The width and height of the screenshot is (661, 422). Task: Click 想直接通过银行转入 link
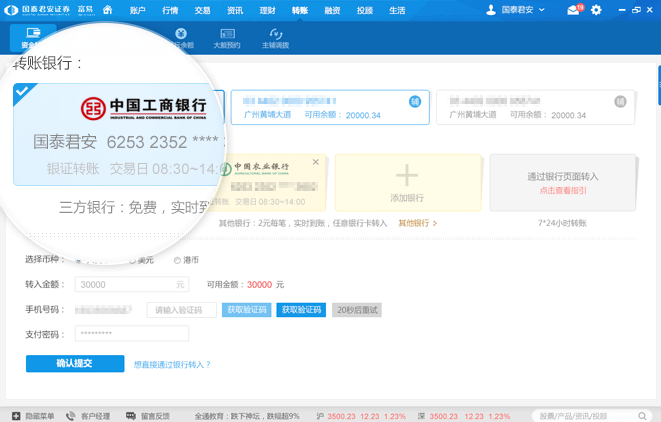point(172,365)
